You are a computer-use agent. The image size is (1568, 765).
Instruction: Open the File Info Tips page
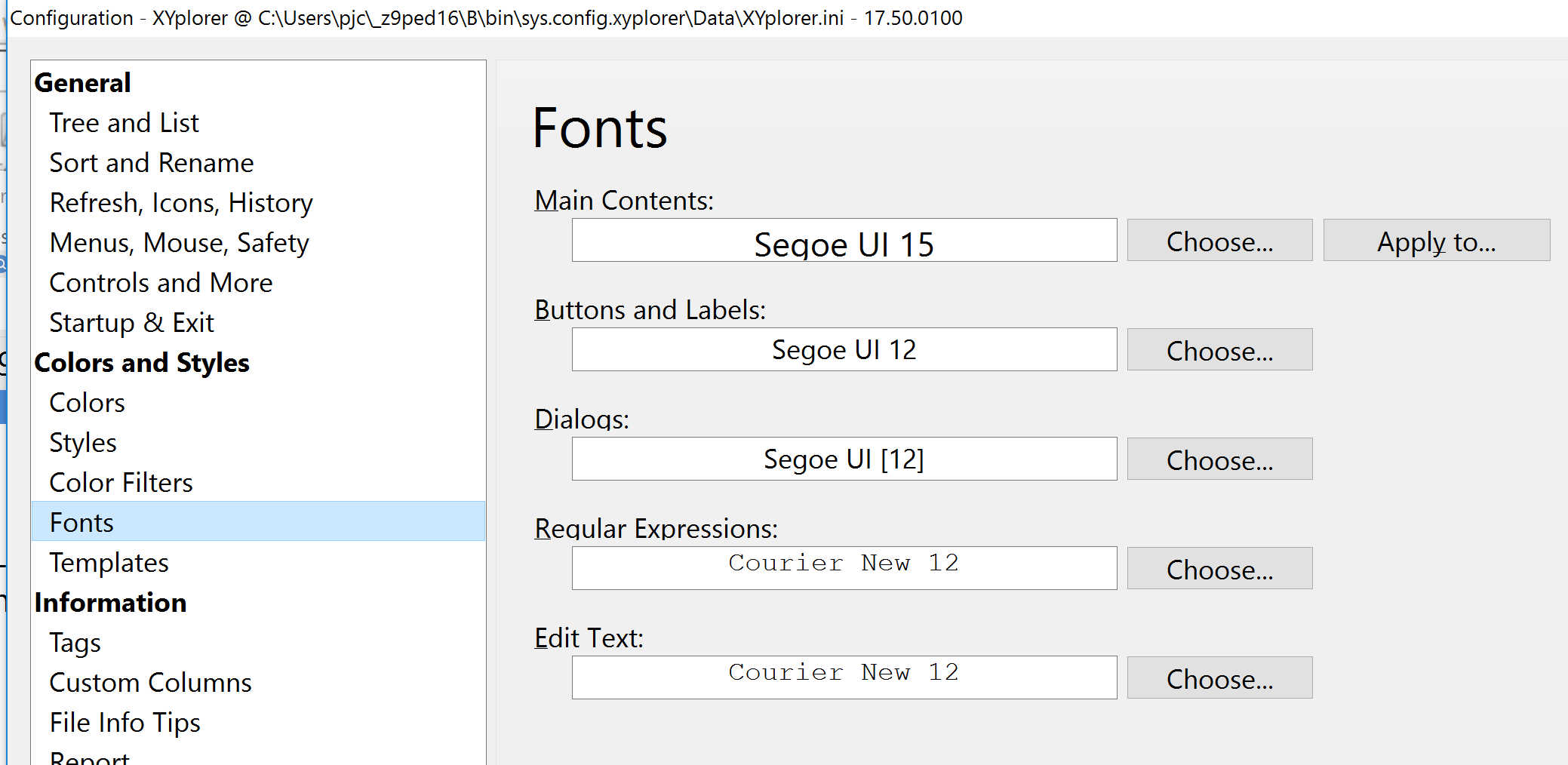tap(125, 722)
